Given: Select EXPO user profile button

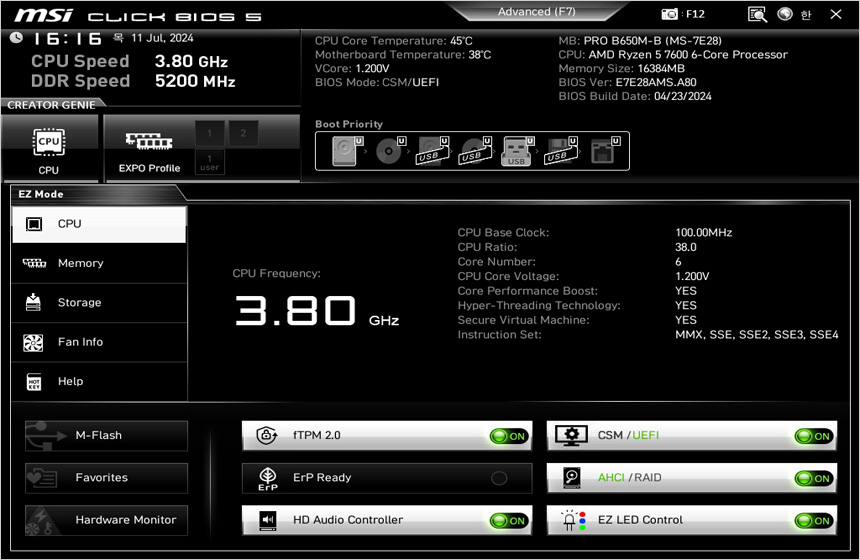Looking at the screenshot, I should pyautogui.click(x=210, y=162).
